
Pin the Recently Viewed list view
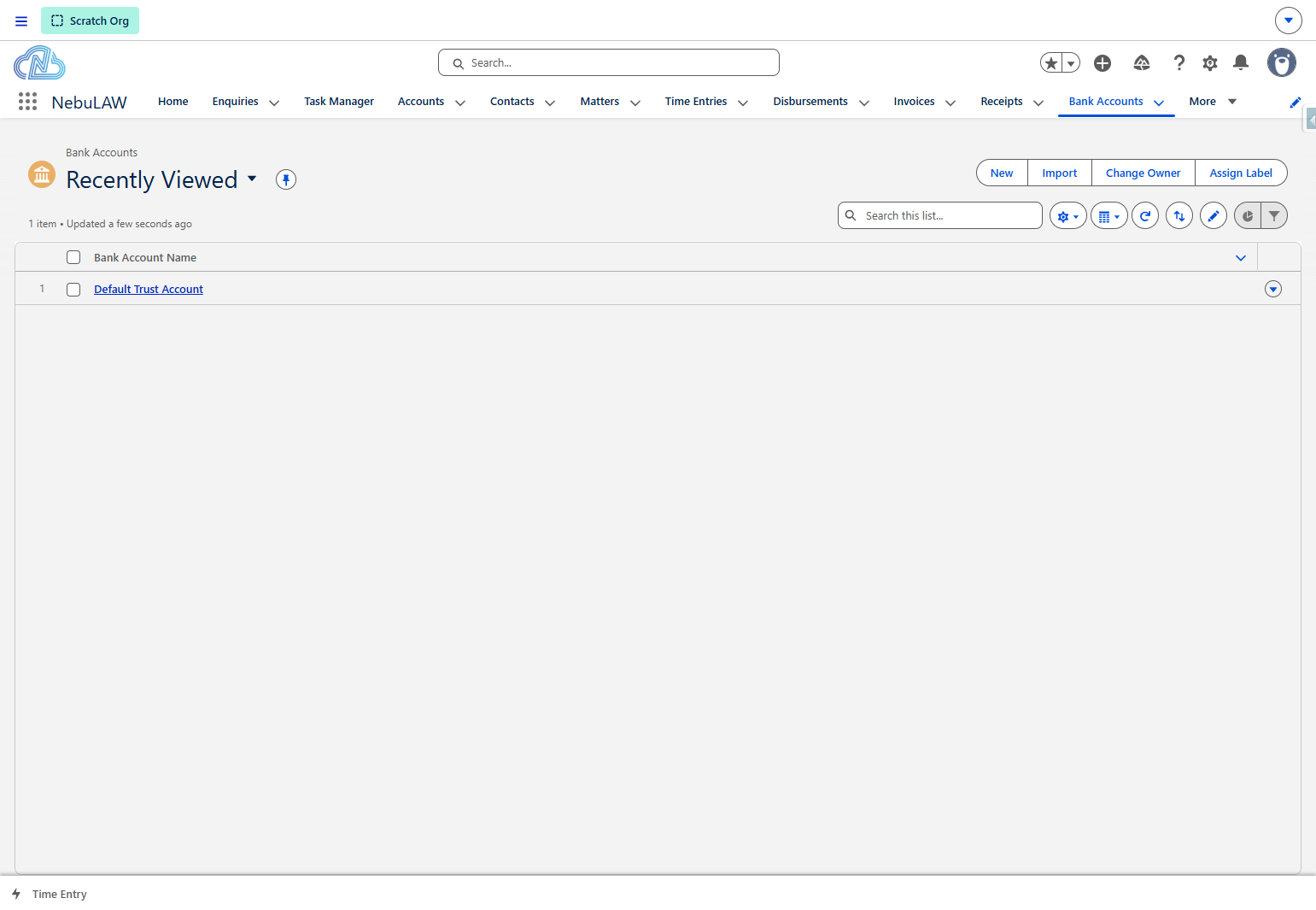coord(286,179)
